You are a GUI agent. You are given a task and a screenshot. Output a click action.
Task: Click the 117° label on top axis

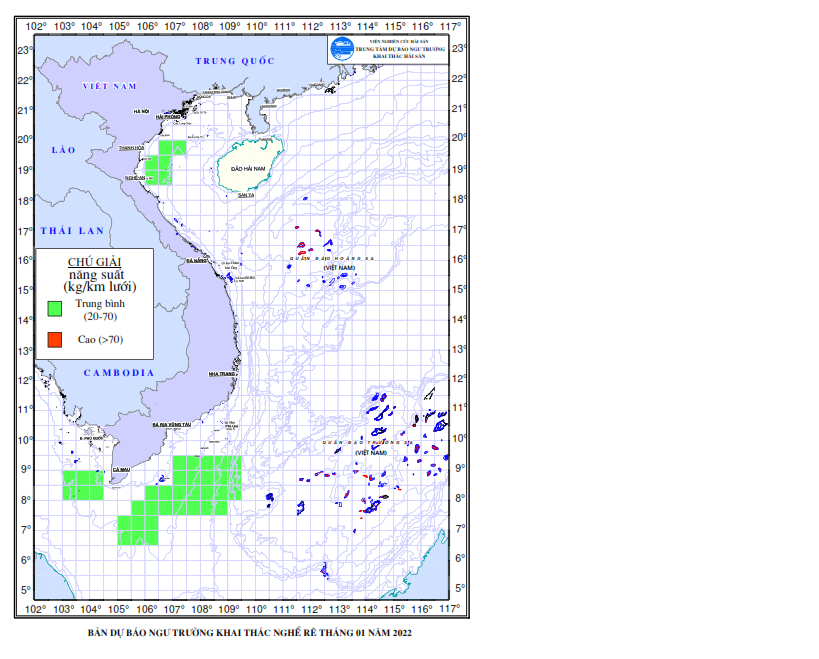point(450,26)
